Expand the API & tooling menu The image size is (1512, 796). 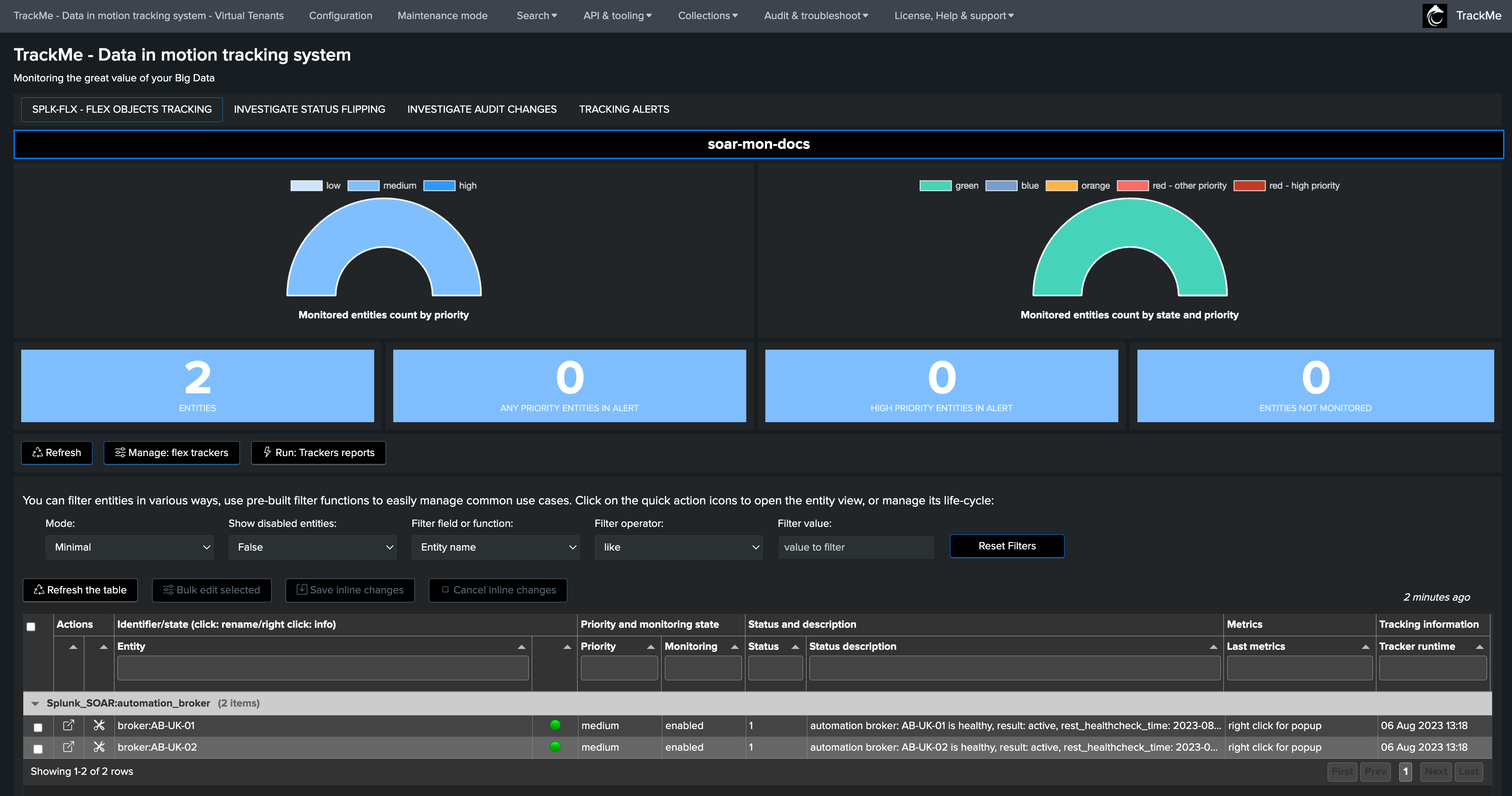(x=617, y=16)
